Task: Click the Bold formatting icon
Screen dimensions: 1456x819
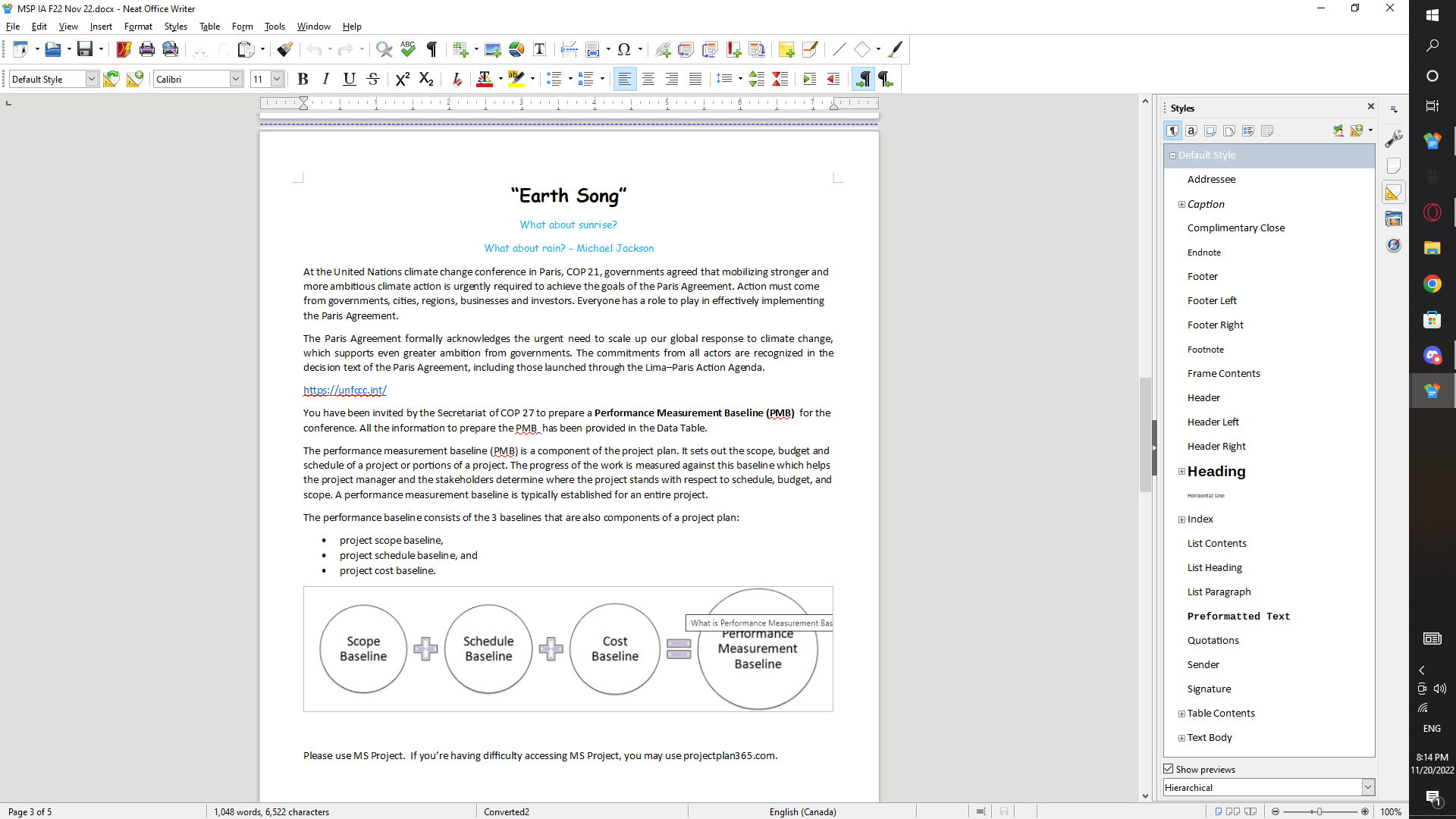Action: tap(302, 79)
